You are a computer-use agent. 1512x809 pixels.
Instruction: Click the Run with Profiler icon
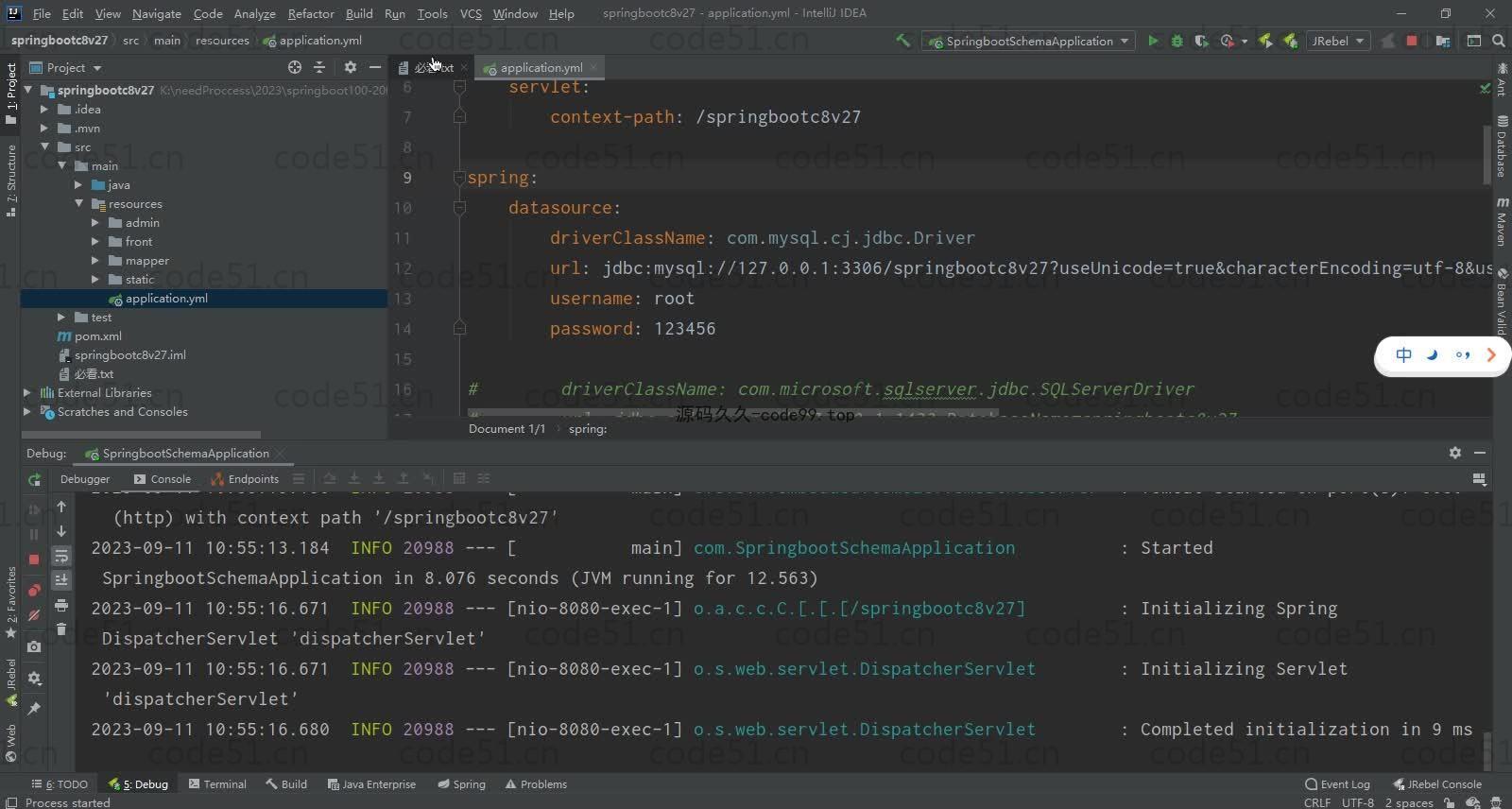1227,41
